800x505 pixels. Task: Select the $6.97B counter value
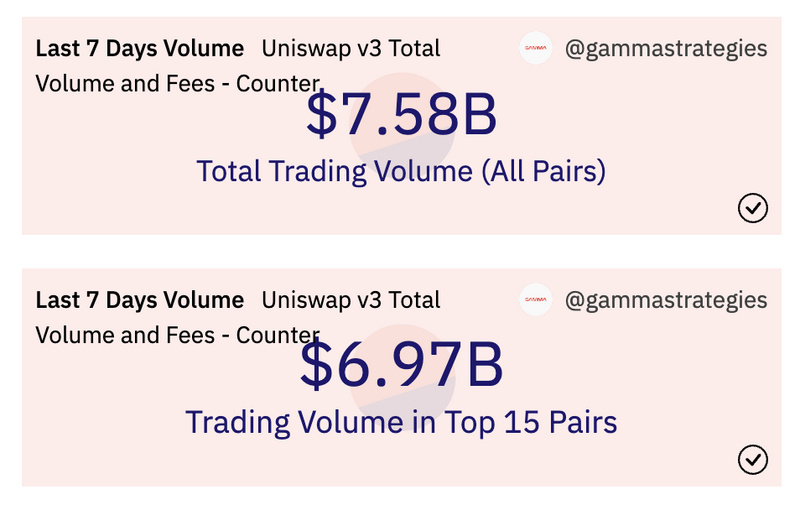(x=401, y=368)
